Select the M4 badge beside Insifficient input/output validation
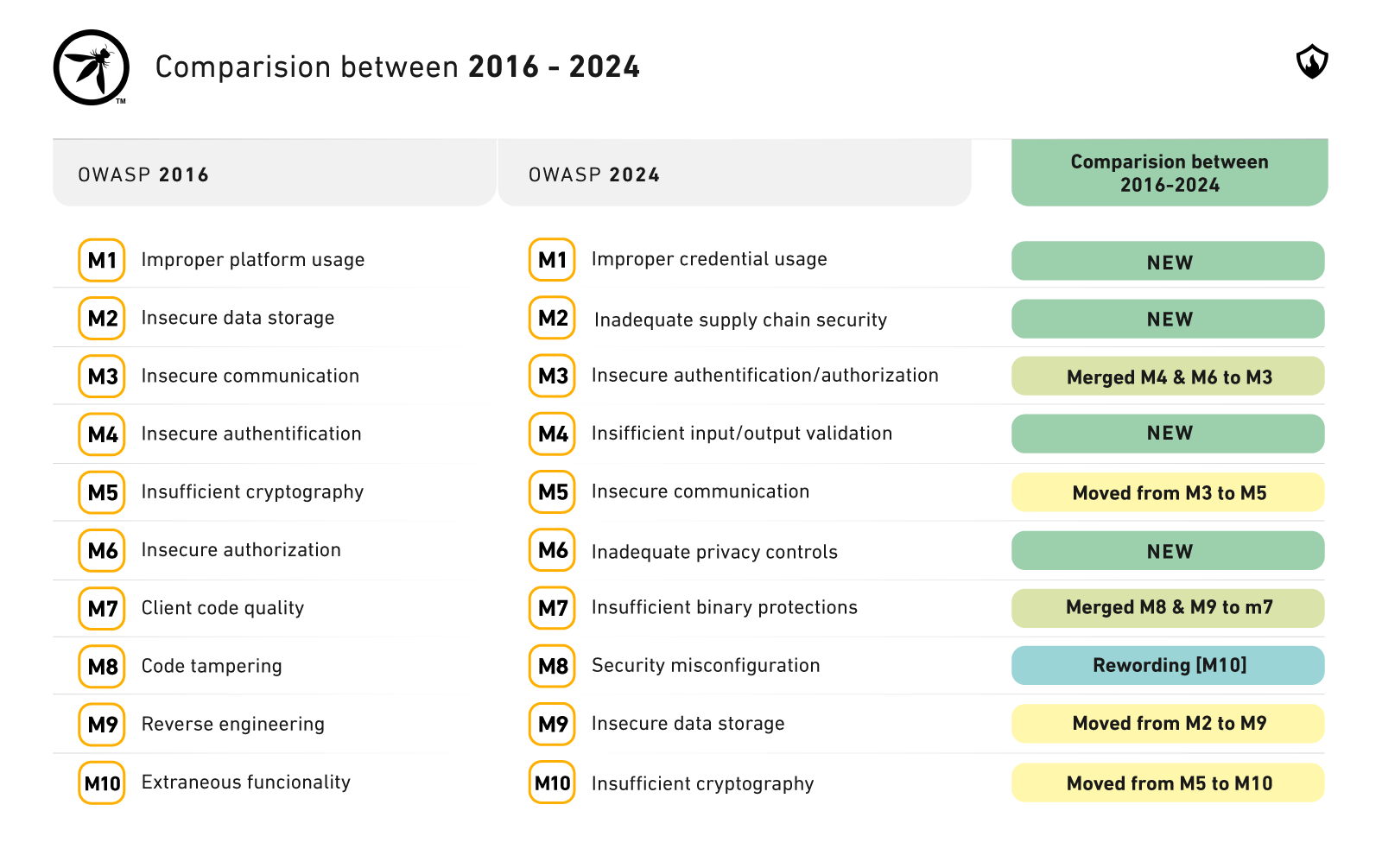The height and width of the screenshot is (868, 1382). [x=552, y=434]
